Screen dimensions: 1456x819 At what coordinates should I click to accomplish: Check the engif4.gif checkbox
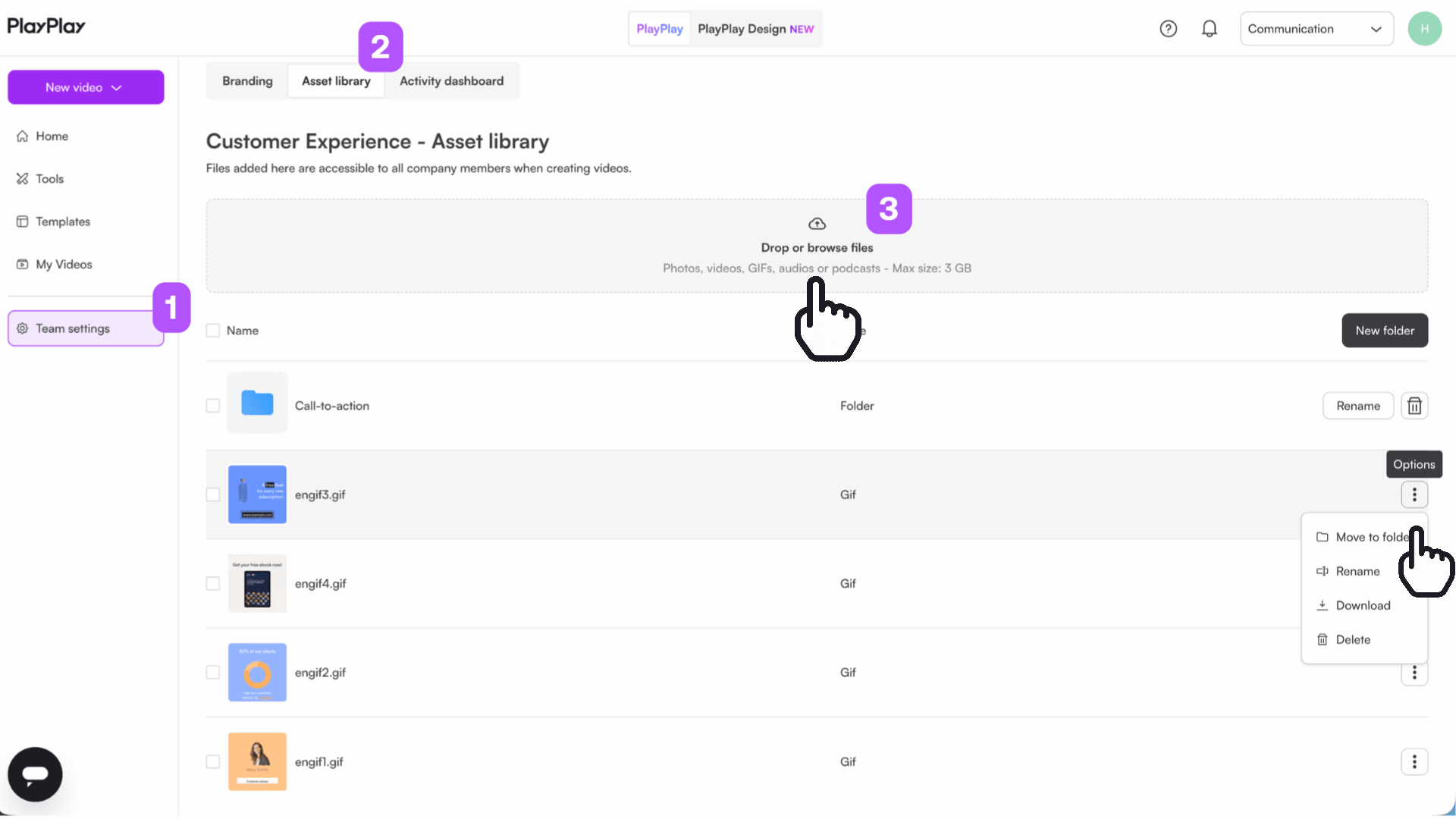click(x=213, y=583)
